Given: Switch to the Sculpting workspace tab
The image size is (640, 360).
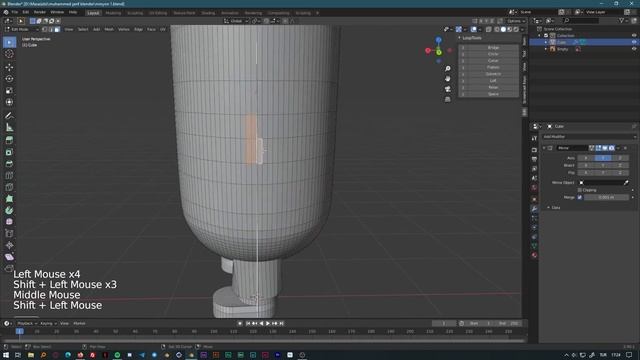Looking at the screenshot, I should 135,13.
